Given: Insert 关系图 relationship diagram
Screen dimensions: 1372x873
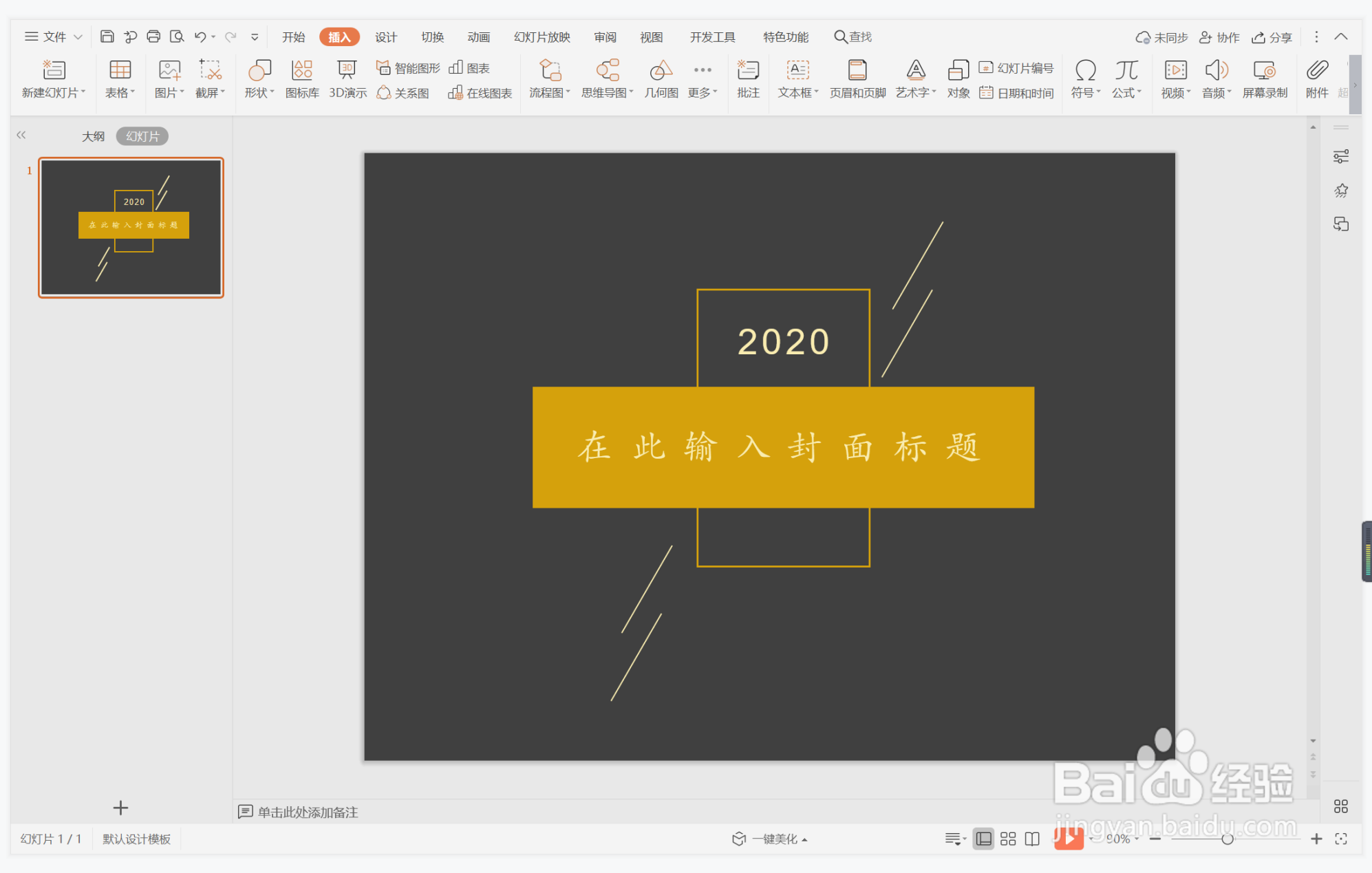Looking at the screenshot, I should coord(403,93).
